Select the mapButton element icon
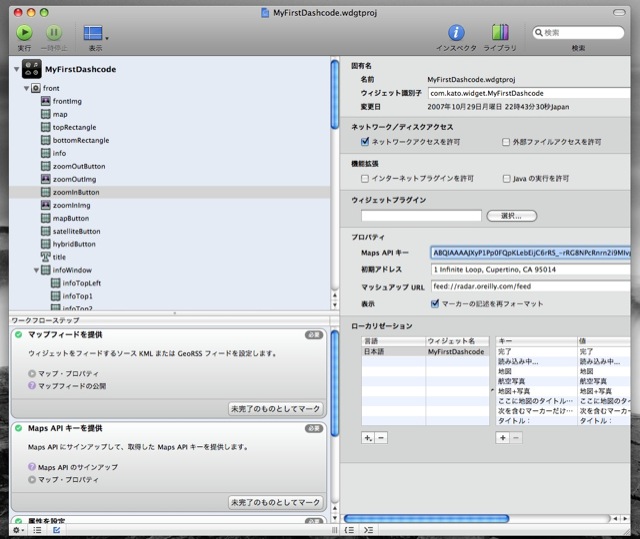This screenshot has height=539, width=640. click(x=46, y=218)
